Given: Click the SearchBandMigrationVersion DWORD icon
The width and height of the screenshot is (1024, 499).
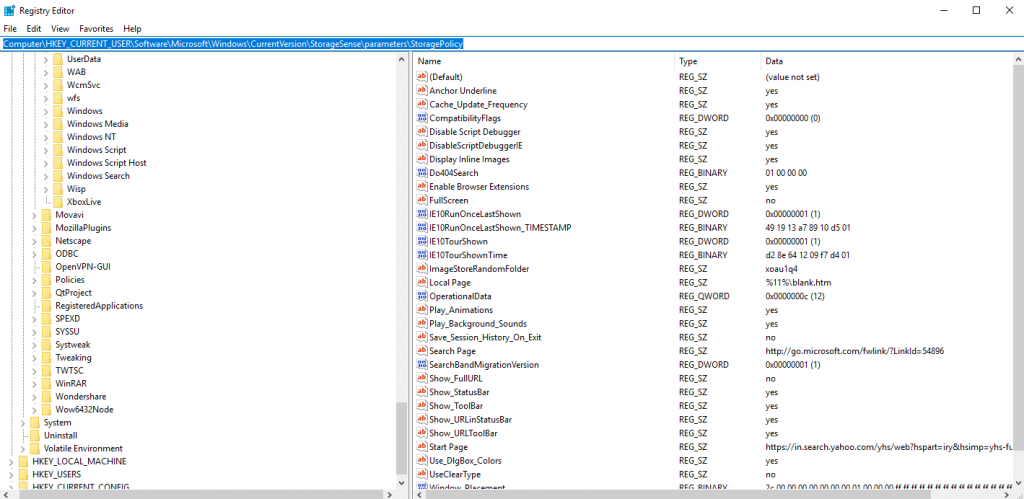Looking at the screenshot, I should pos(422,365).
